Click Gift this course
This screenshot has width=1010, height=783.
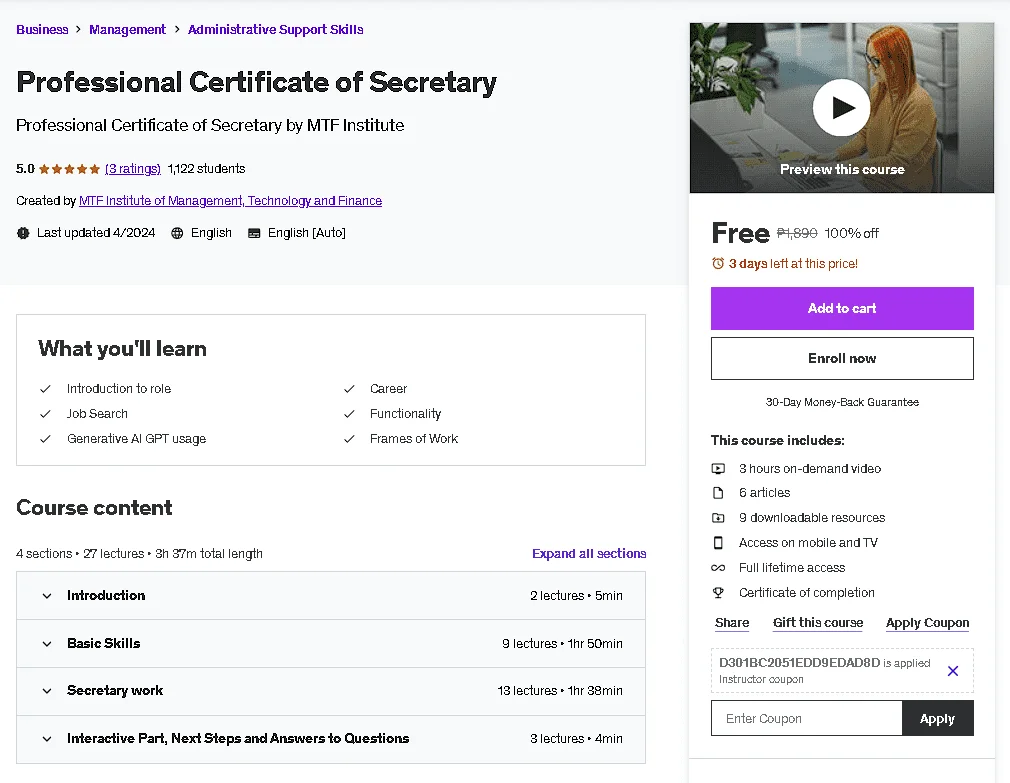coord(817,623)
